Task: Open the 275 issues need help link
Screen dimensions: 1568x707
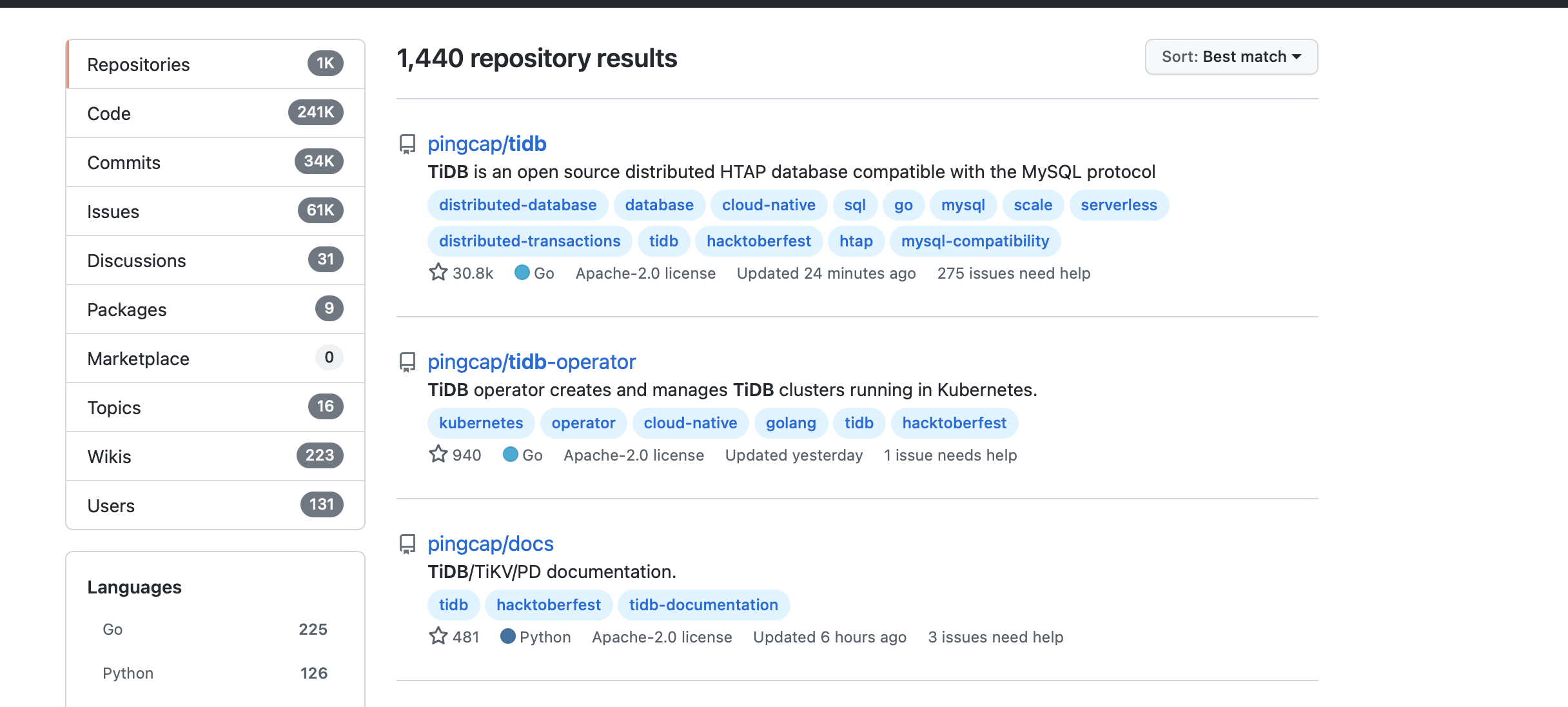Action: pos(1014,274)
